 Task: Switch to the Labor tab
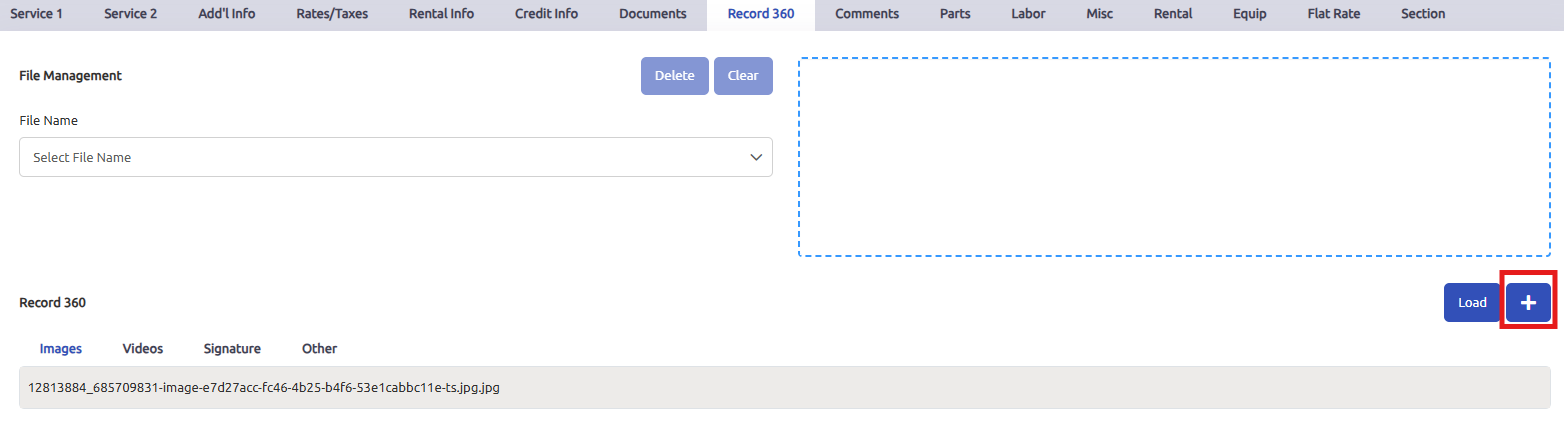pyautogui.click(x=1028, y=14)
